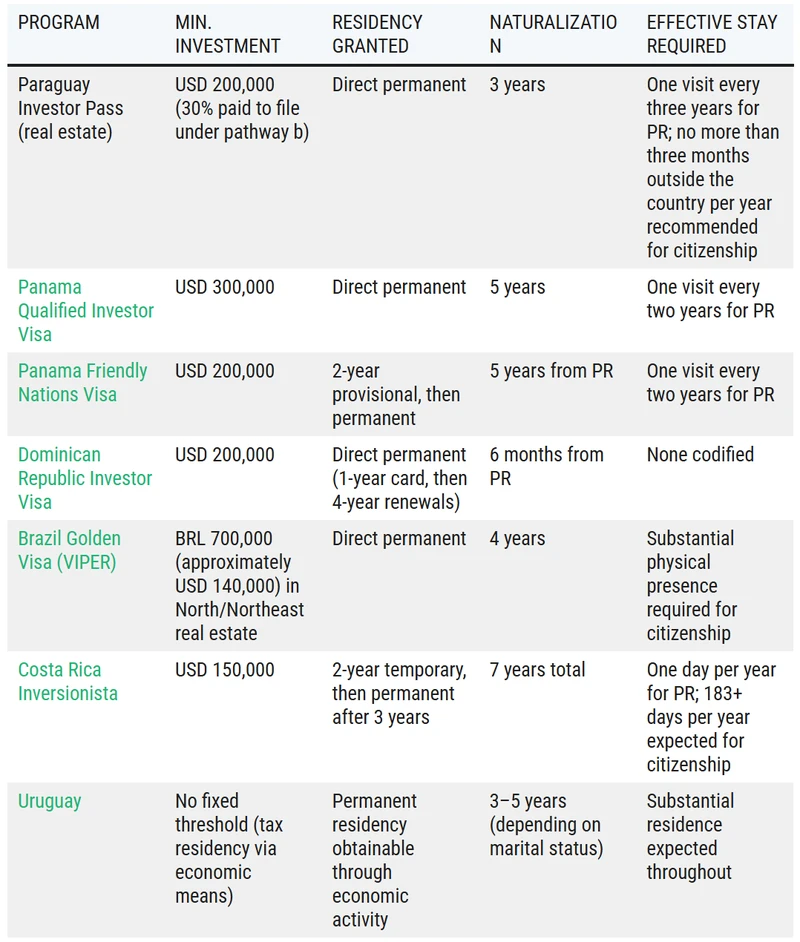Click the '6 months from PR' cell
800x942 pixels.
pos(546,466)
